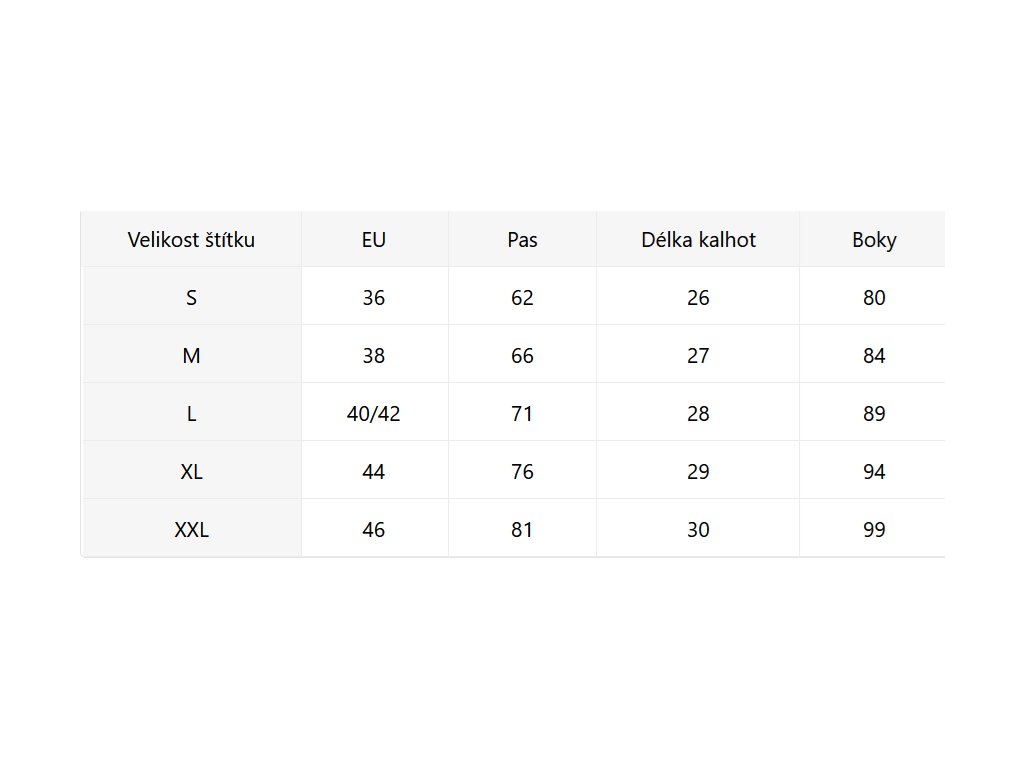Select the L size row label
The width and height of the screenshot is (1024, 768).
[x=191, y=414]
